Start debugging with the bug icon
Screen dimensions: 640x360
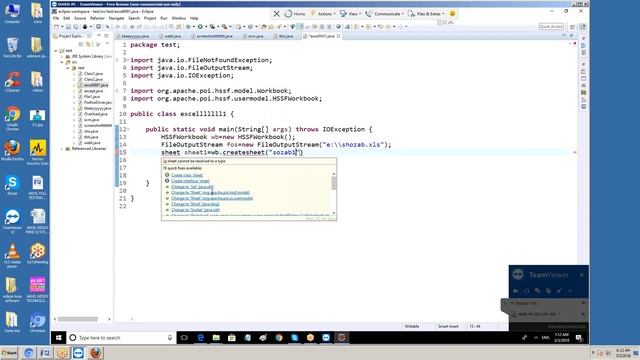pos(188,27)
